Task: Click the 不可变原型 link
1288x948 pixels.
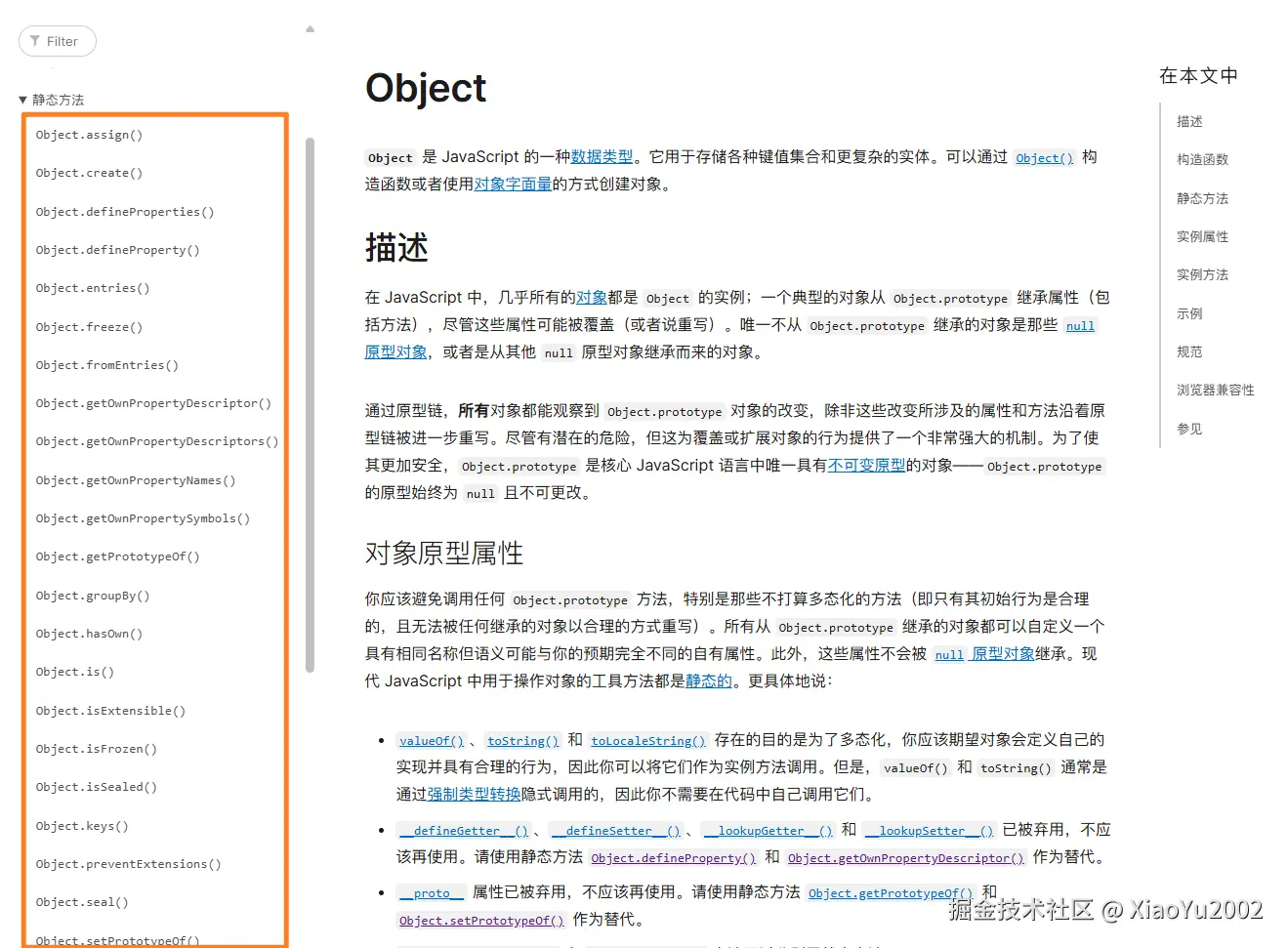Action: click(866, 466)
